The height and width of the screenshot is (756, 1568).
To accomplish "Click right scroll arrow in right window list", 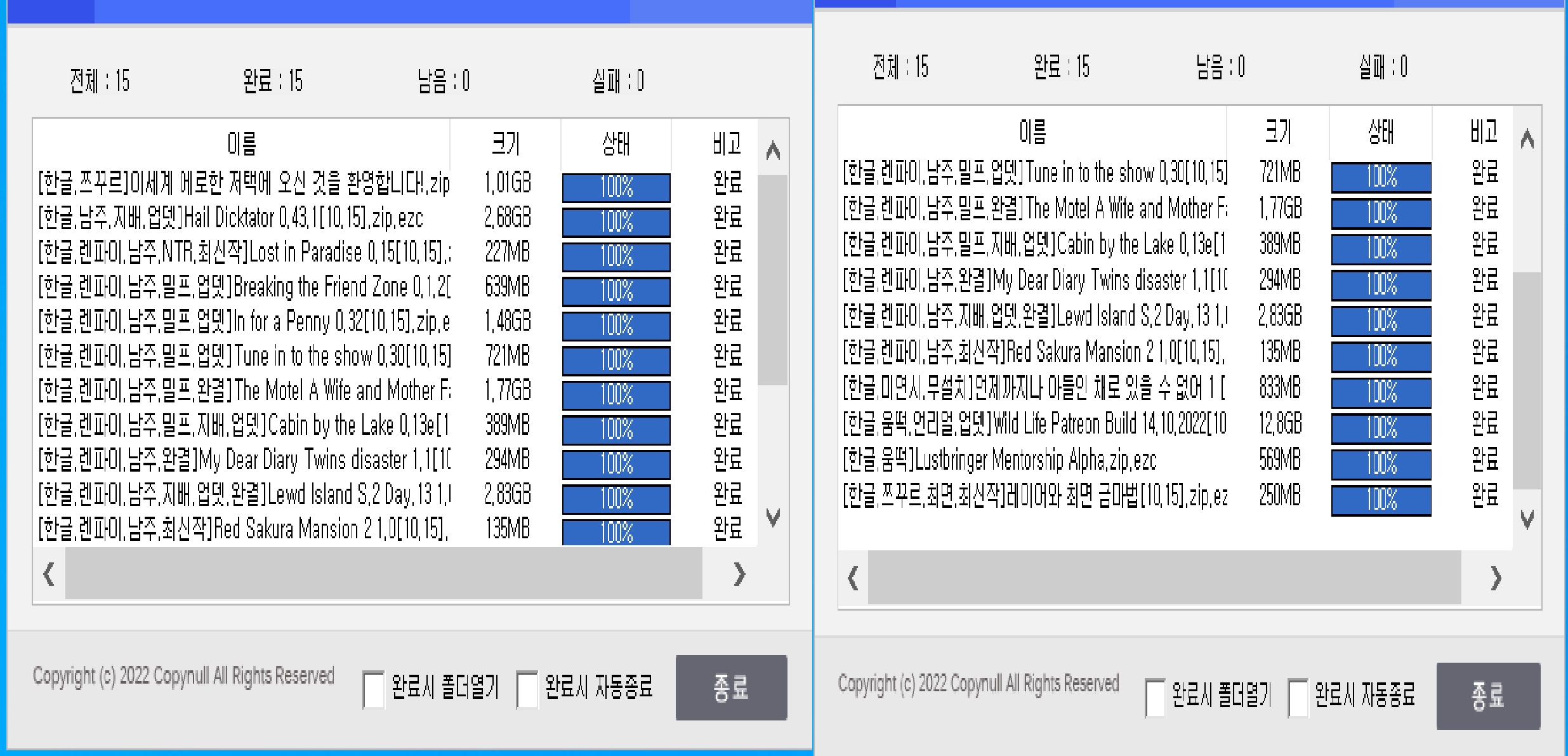I will click(x=1496, y=578).
